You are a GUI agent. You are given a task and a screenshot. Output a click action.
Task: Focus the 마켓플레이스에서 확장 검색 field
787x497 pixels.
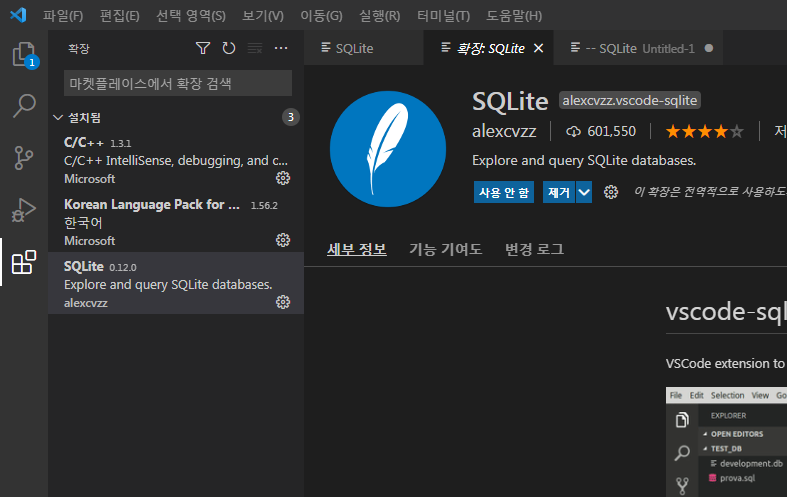(178, 83)
